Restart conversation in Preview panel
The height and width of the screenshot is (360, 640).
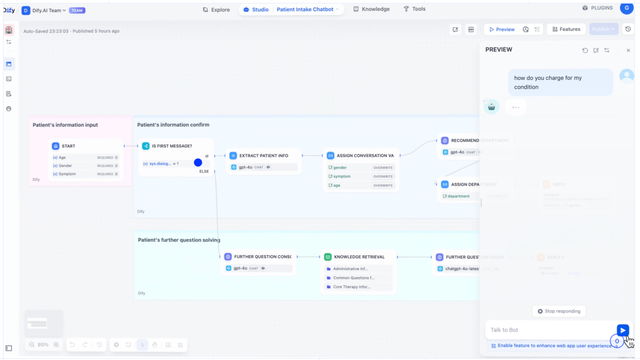coord(585,50)
